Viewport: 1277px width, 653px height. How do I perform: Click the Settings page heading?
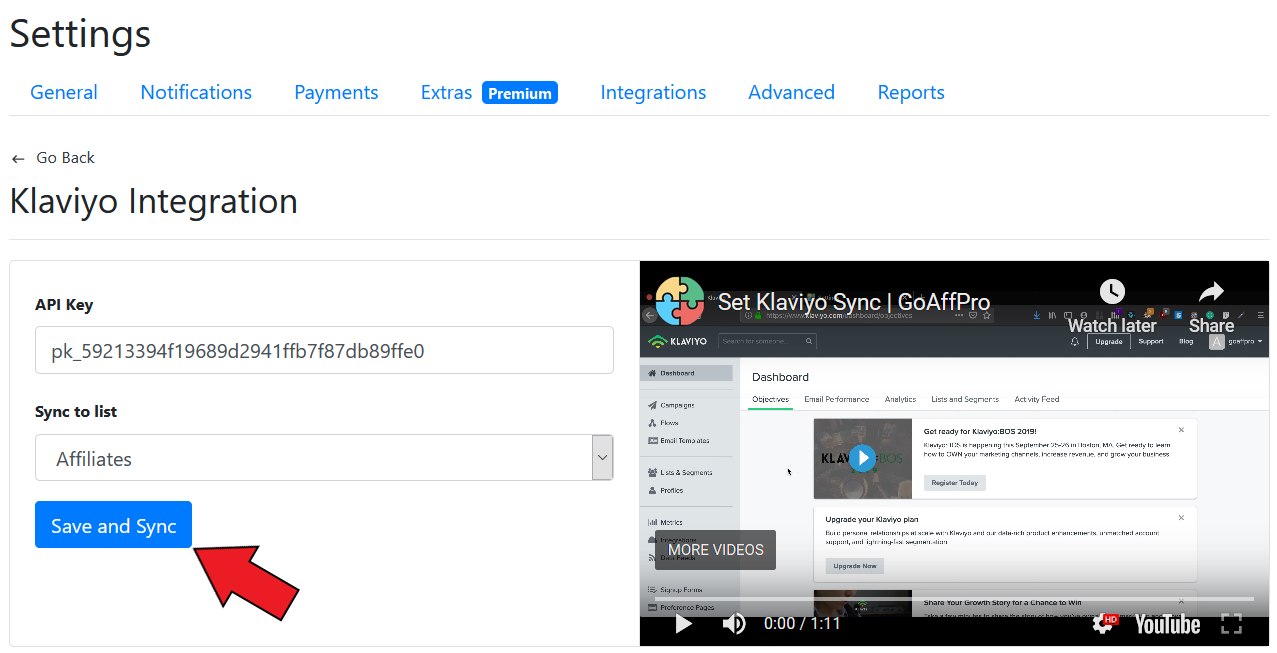[80, 33]
